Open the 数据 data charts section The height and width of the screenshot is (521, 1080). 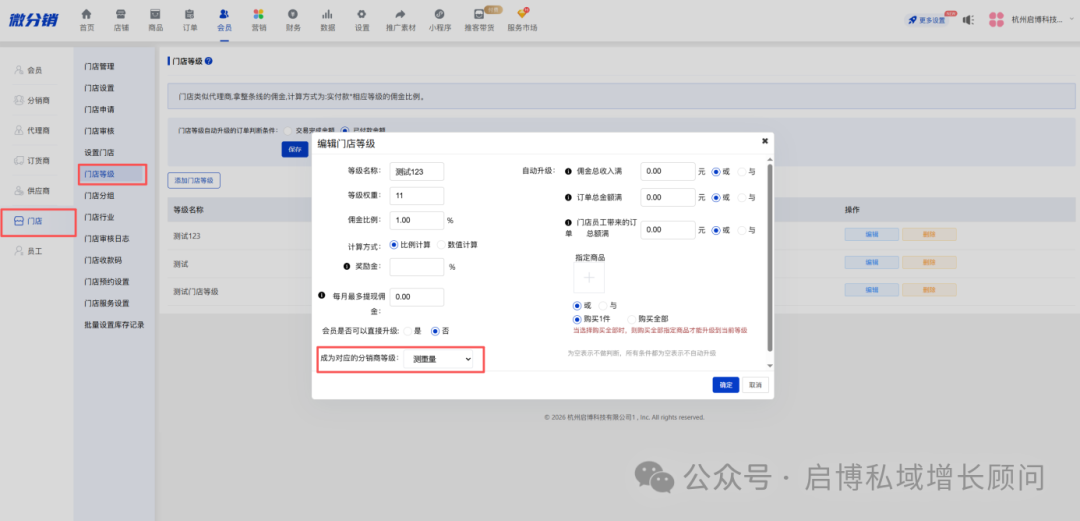click(x=328, y=20)
